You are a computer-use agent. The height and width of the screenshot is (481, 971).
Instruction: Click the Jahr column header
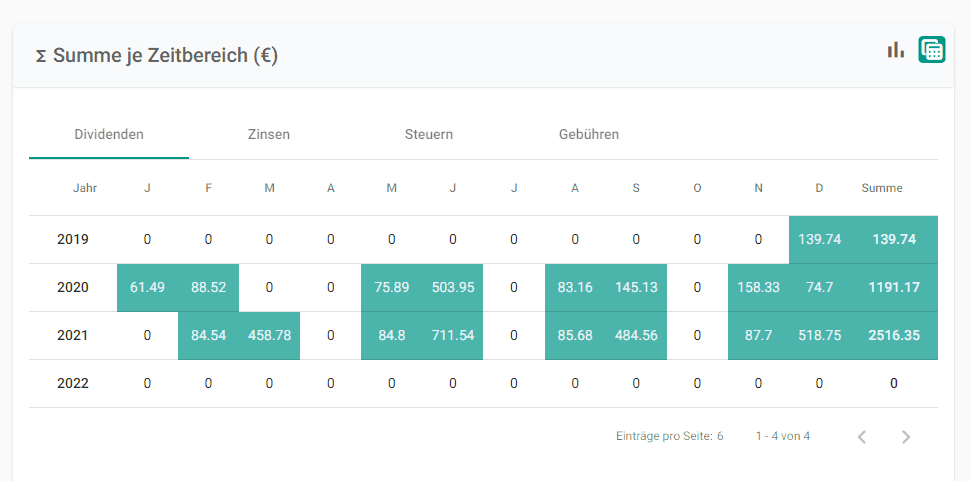click(x=85, y=188)
